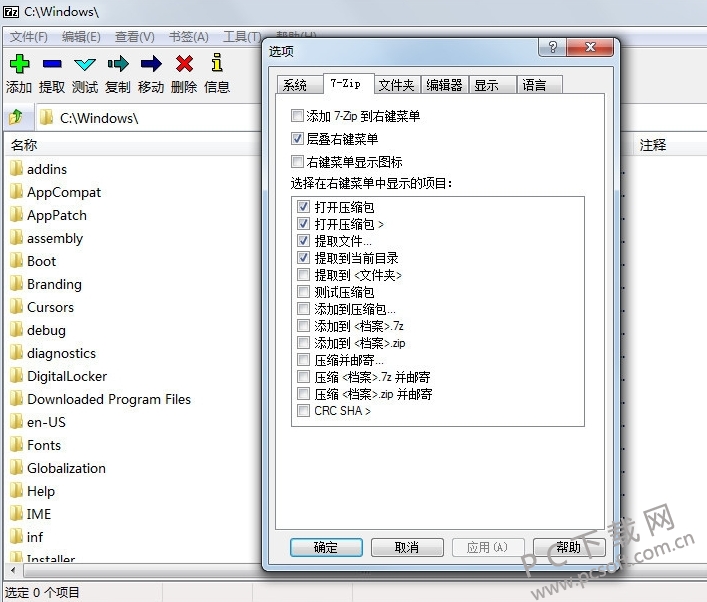Image resolution: width=707 pixels, height=602 pixels.
Task: Close the 选项 dialog with red X
Action: [x=590, y=47]
